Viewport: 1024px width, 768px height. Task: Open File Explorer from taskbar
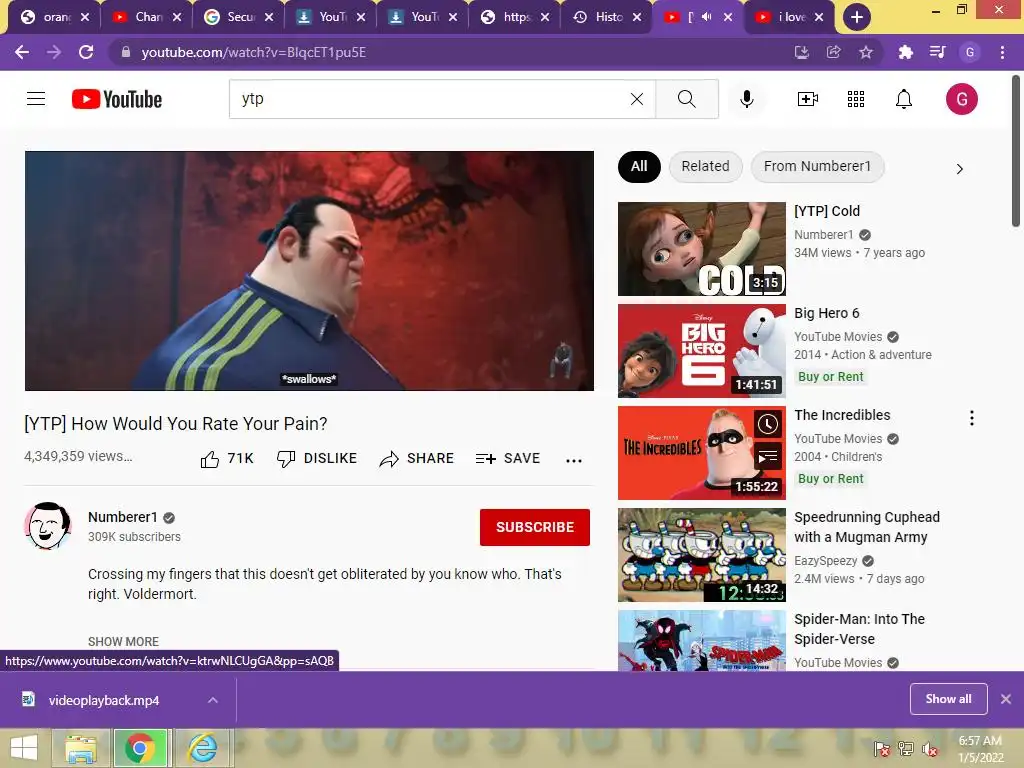pos(81,748)
